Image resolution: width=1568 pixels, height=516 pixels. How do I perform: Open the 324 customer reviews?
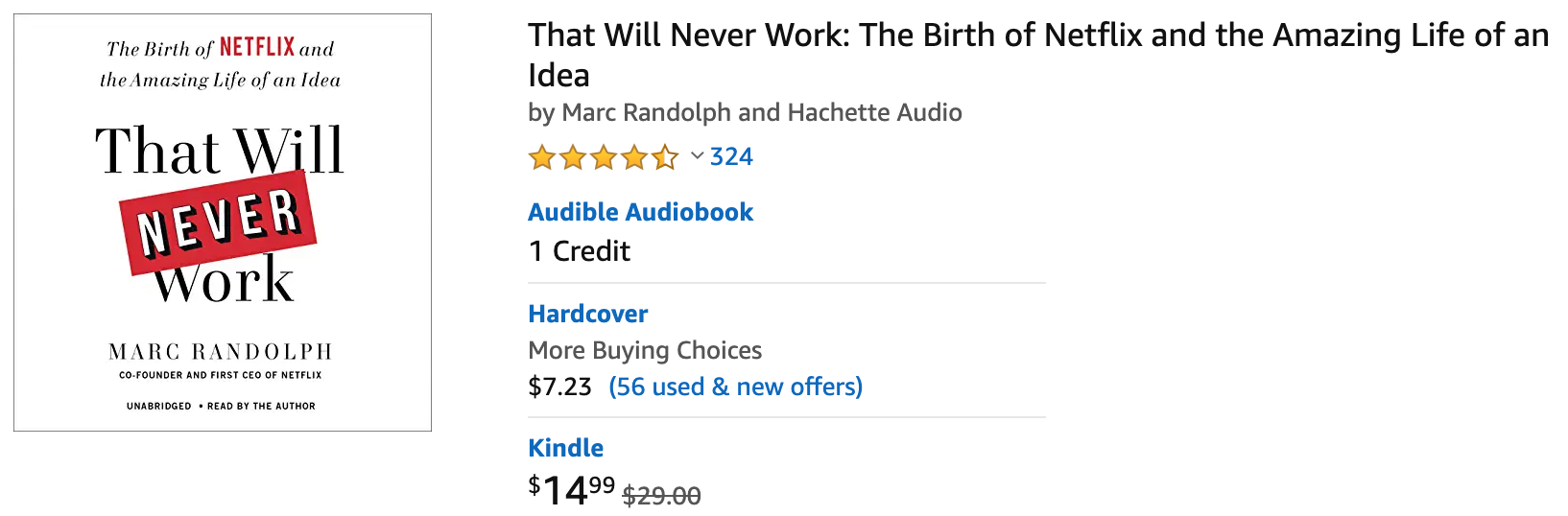pos(731,156)
